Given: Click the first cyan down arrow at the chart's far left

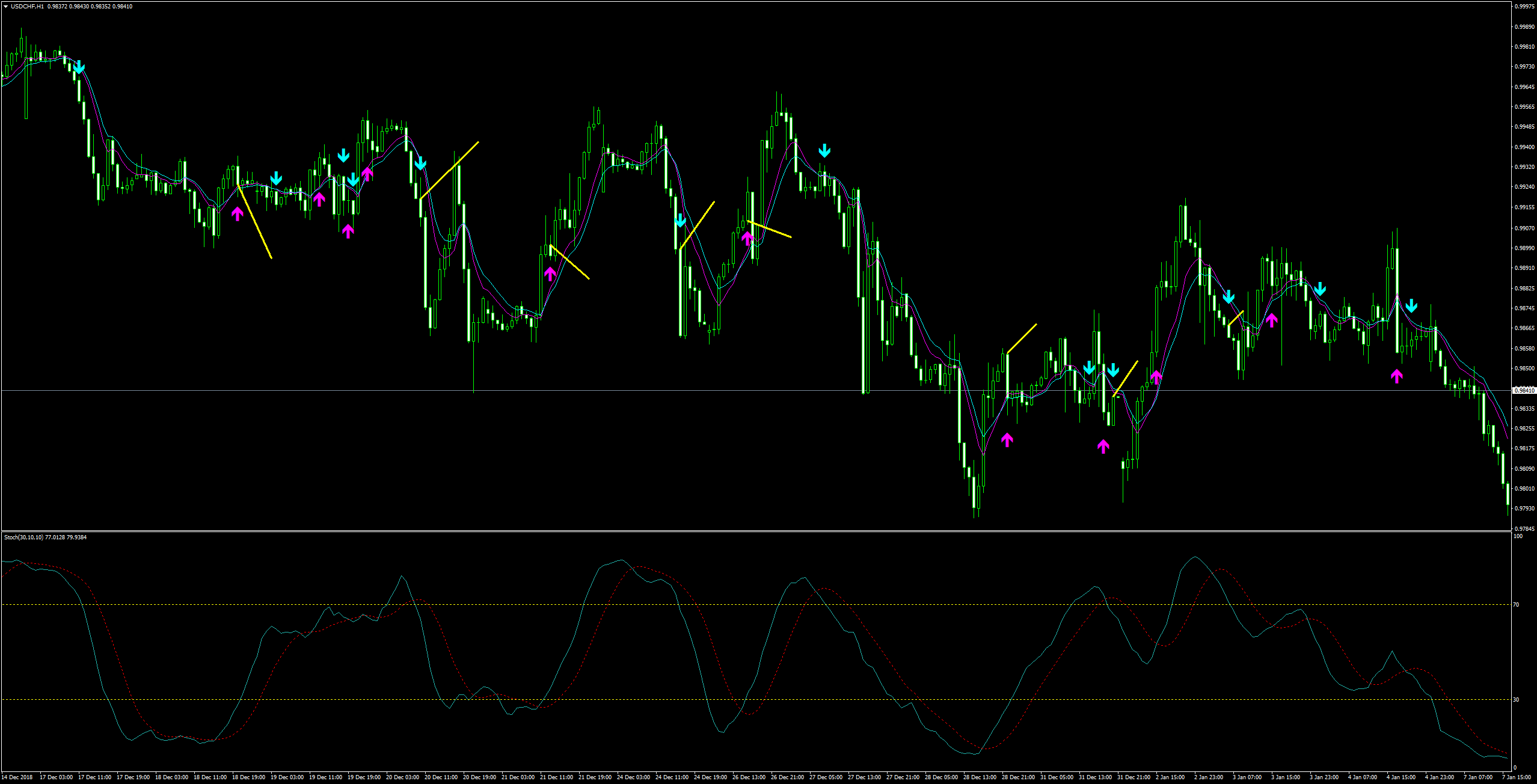Looking at the screenshot, I should pyautogui.click(x=79, y=67).
